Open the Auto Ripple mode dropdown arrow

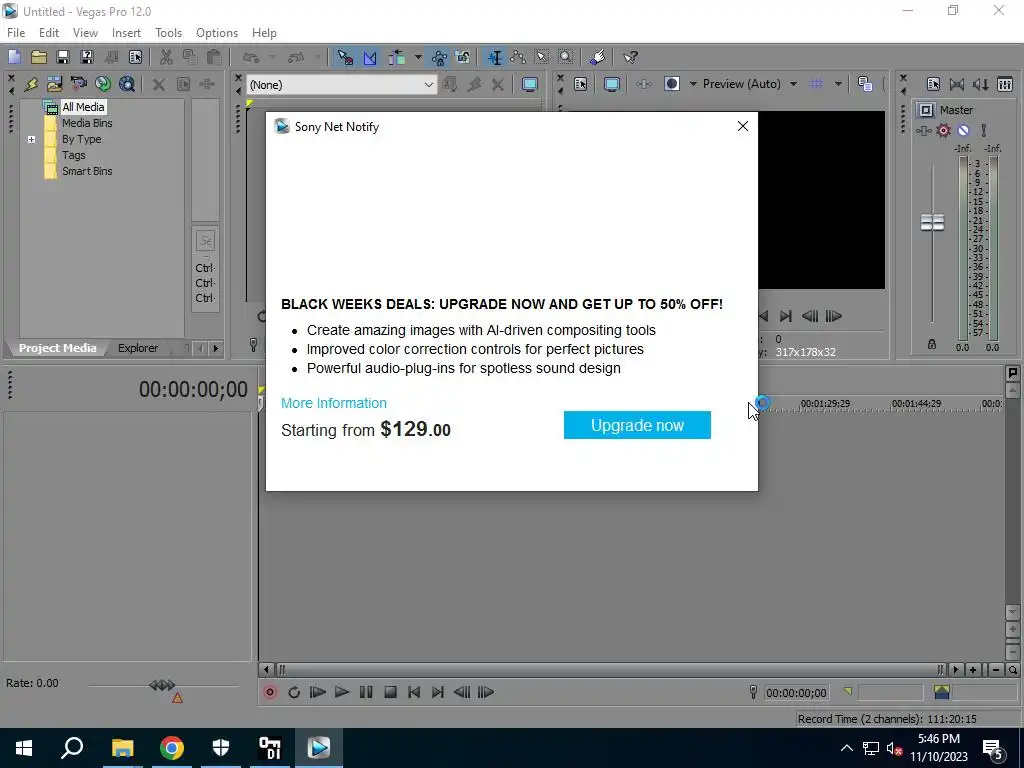pyautogui.click(x=418, y=57)
